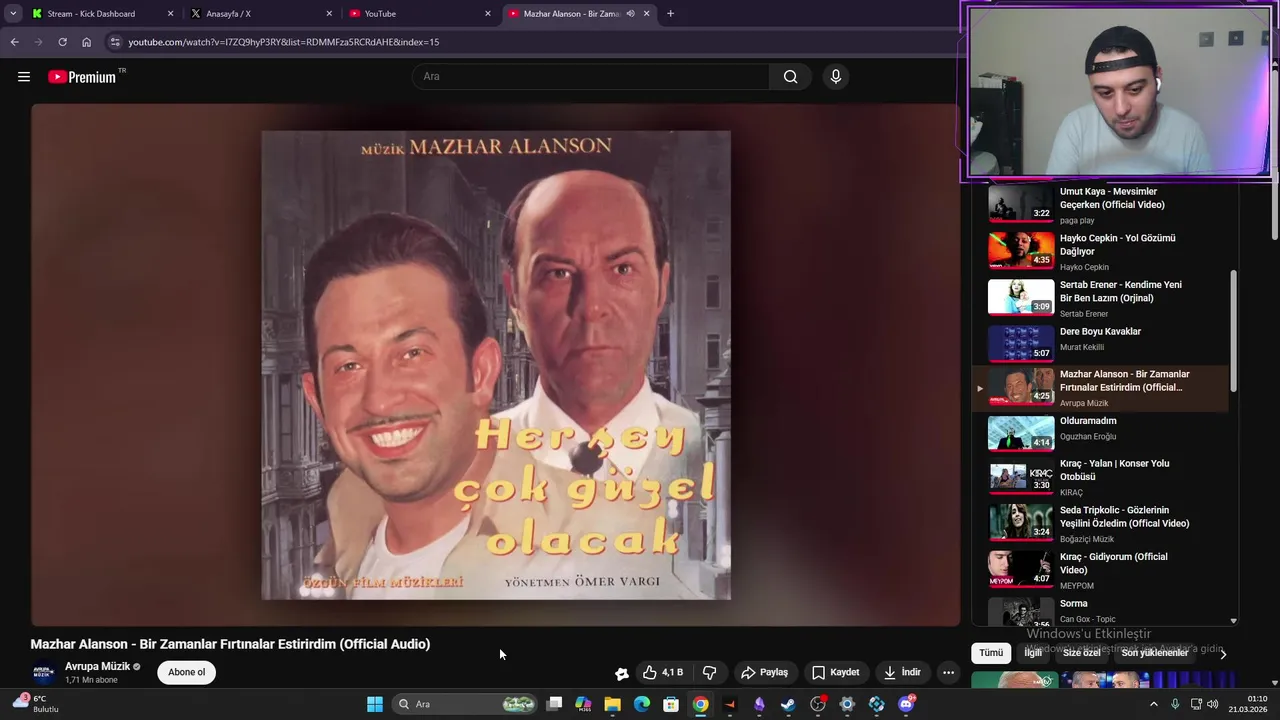Mute the Mazhar Alanson tab audio
Image resolution: width=1280 pixels, height=720 pixels.
point(630,14)
